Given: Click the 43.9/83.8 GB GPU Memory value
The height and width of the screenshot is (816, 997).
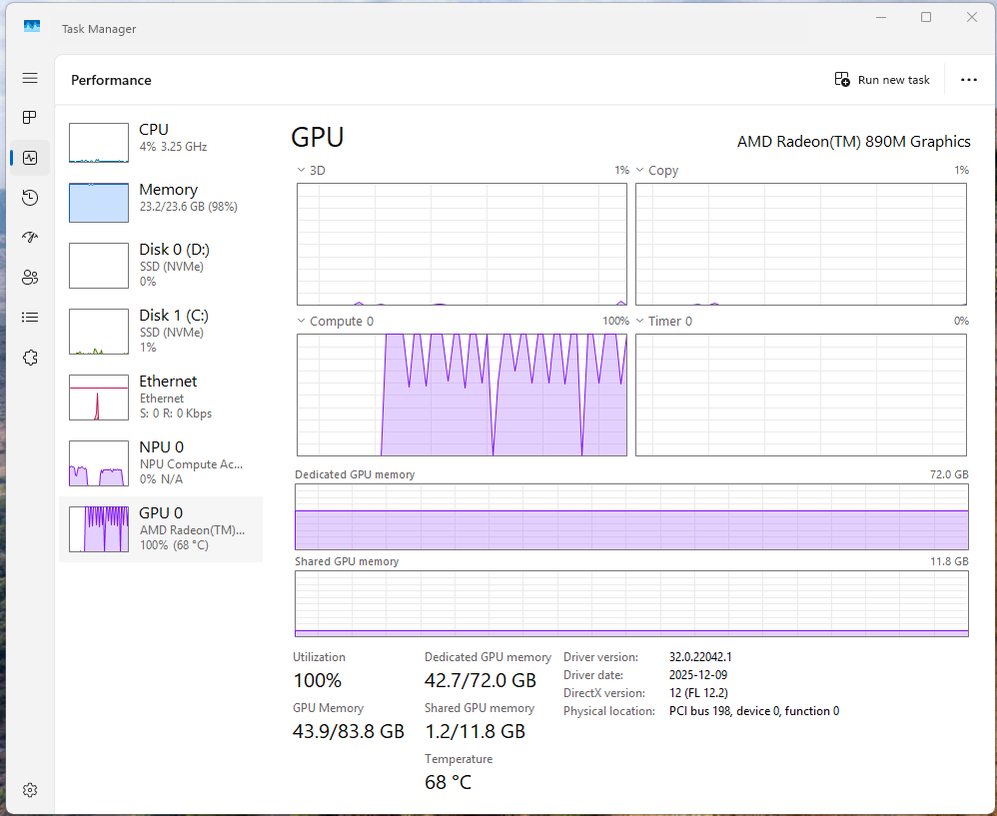Looking at the screenshot, I should 348,731.
